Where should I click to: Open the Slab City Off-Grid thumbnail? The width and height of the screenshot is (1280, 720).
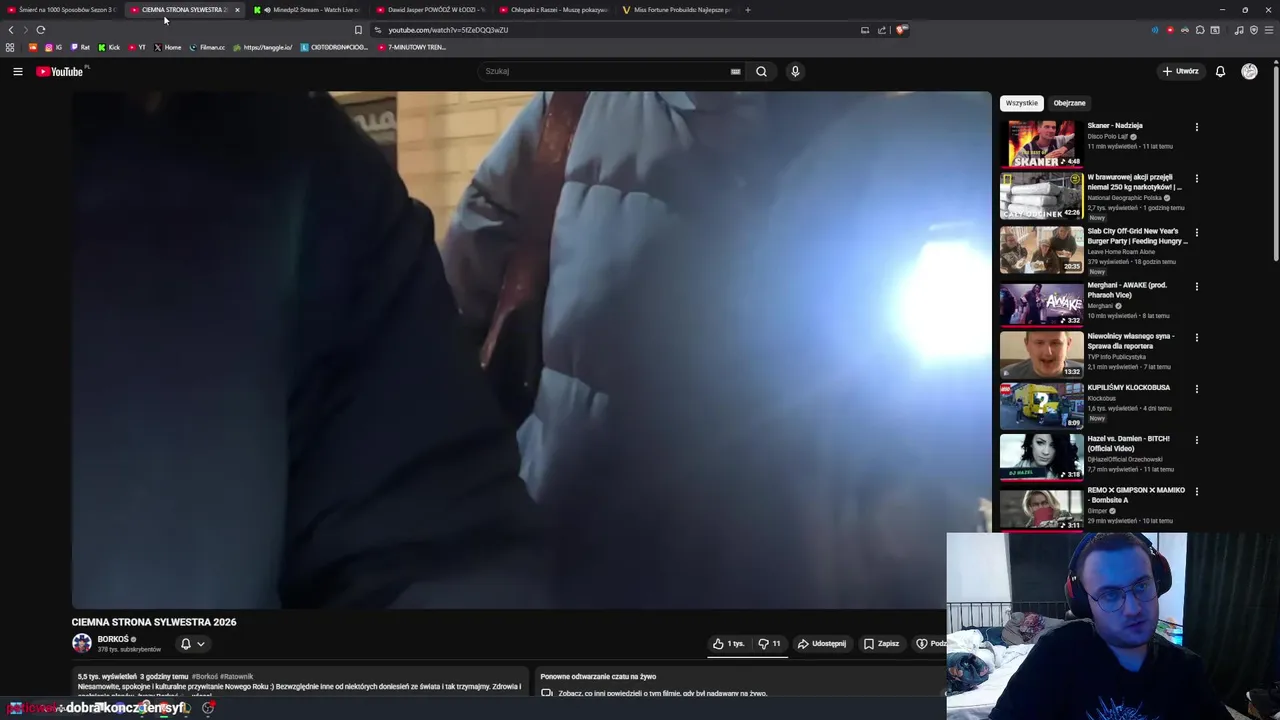[1041, 249]
